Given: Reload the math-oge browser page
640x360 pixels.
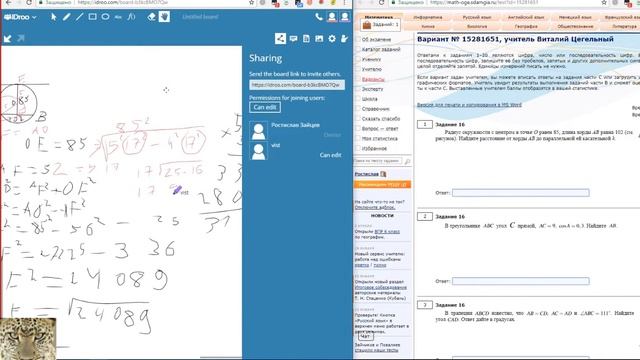Looking at the screenshot, I should point(381,2).
